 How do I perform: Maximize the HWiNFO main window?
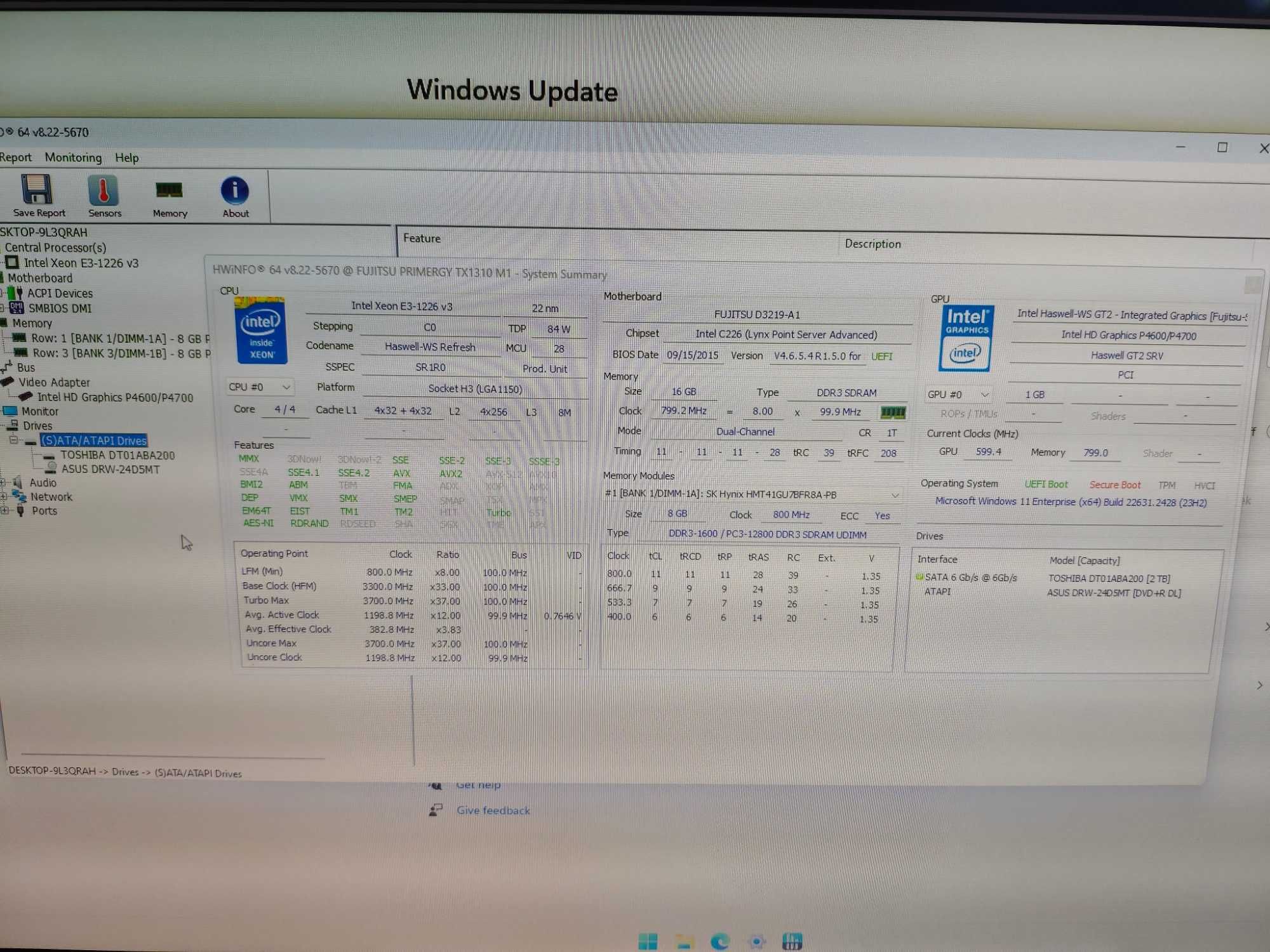1222,147
